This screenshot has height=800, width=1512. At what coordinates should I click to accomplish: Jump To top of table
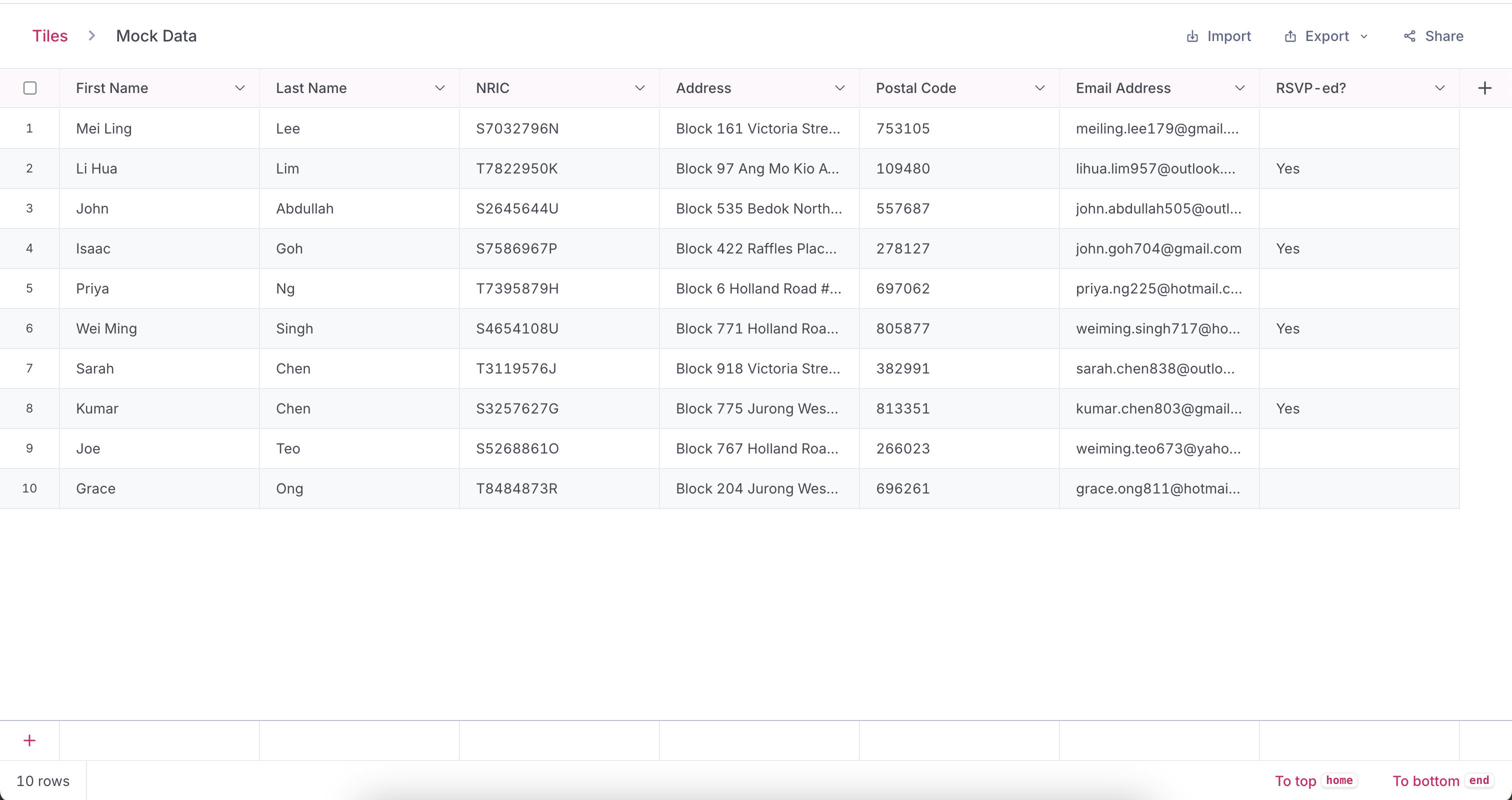[1295, 780]
